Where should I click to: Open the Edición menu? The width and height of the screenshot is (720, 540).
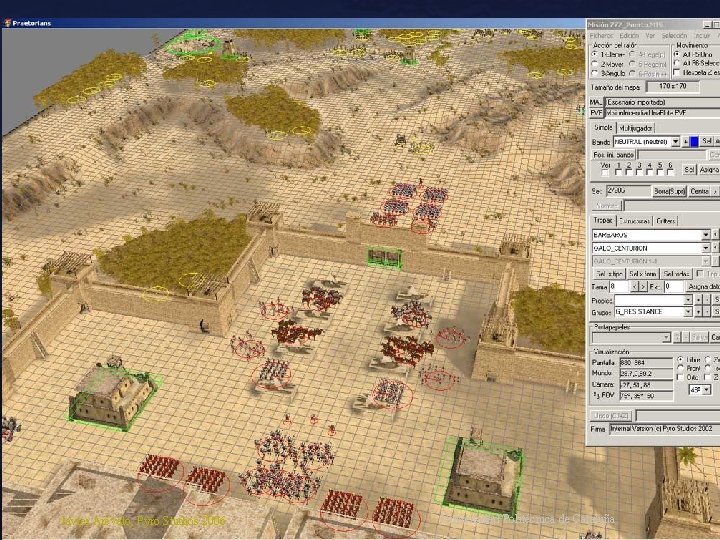point(630,36)
